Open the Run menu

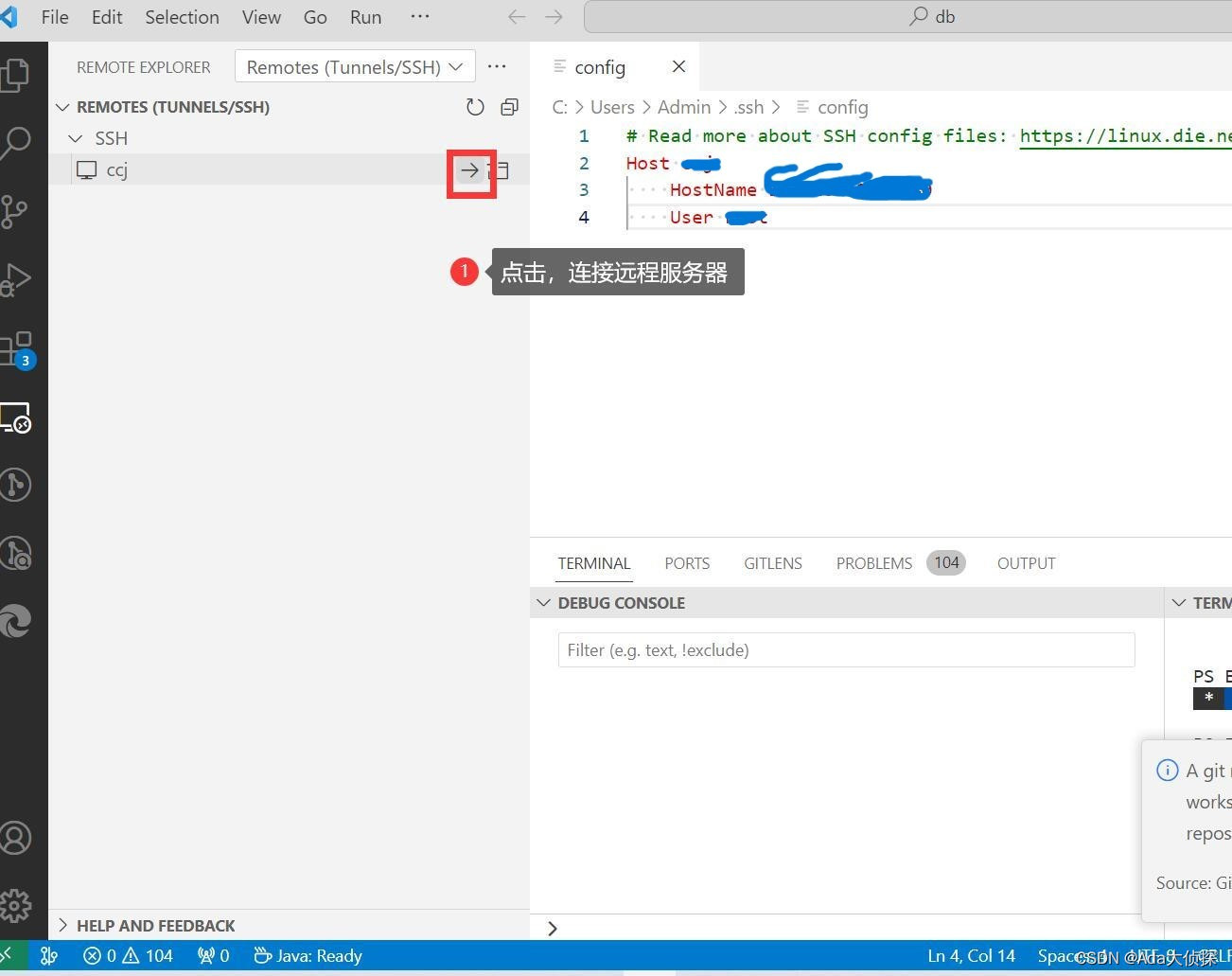click(365, 17)
